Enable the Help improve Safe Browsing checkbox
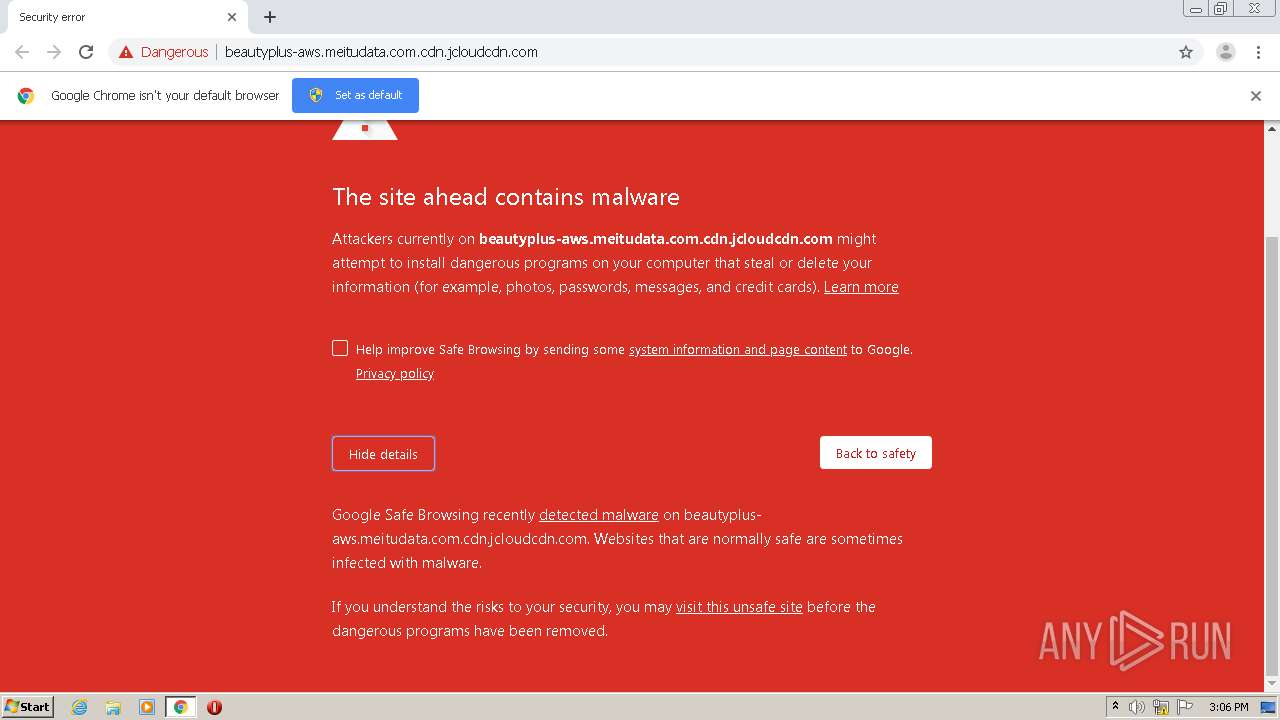 pos(340,348)
